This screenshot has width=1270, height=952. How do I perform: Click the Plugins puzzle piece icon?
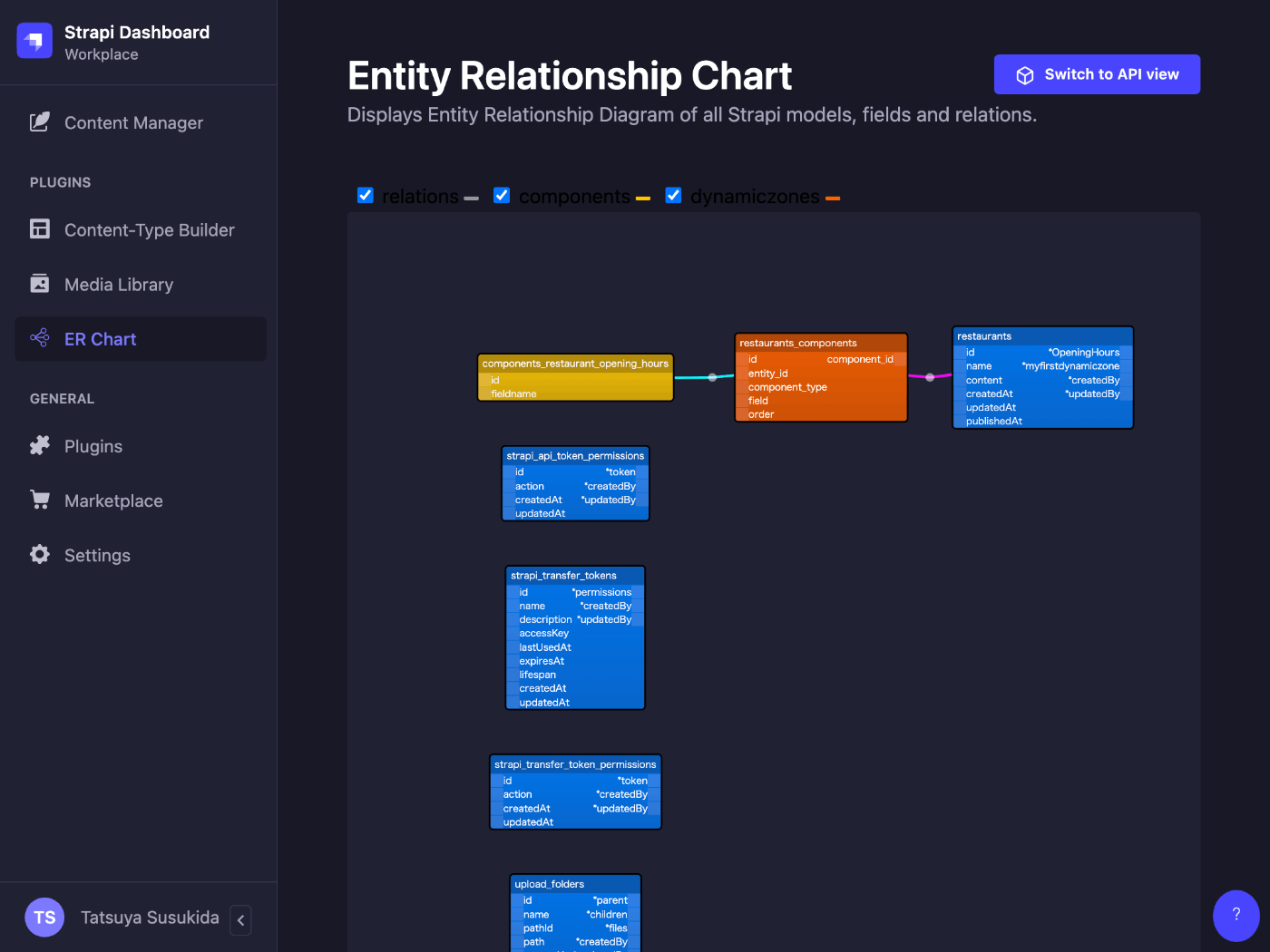(x=40, y=445)
